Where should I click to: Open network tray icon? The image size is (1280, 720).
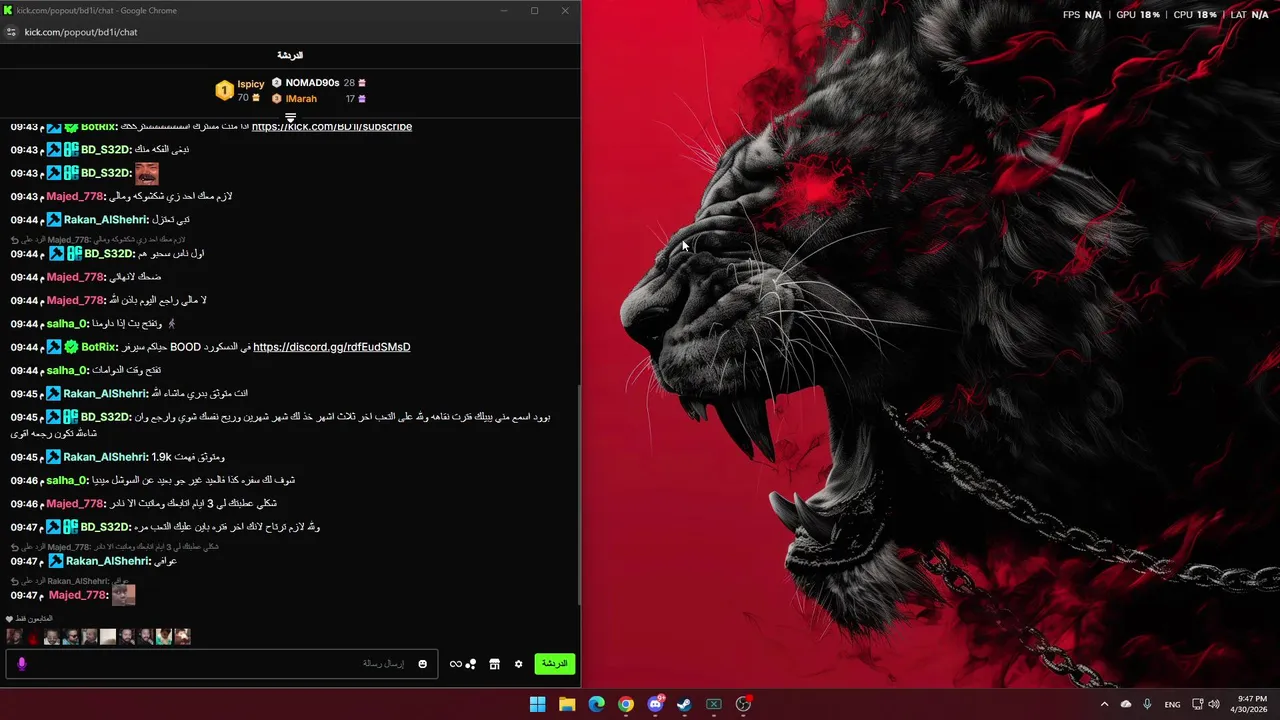point(1197,704)
